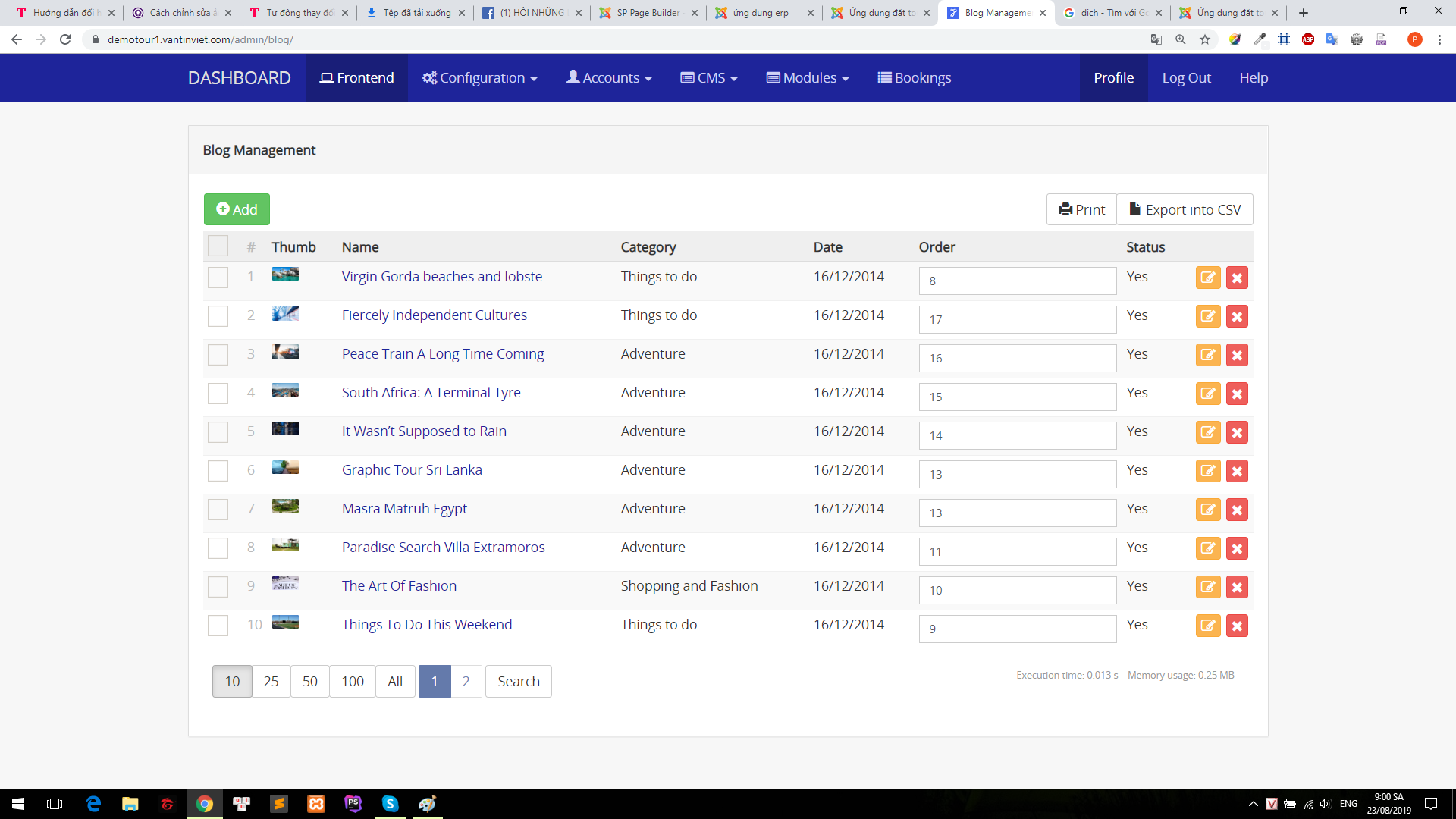The image size is (1456, 819).
Task: Edit the Virgin Gorda beaches blog post
Action: coord(1208,278)
